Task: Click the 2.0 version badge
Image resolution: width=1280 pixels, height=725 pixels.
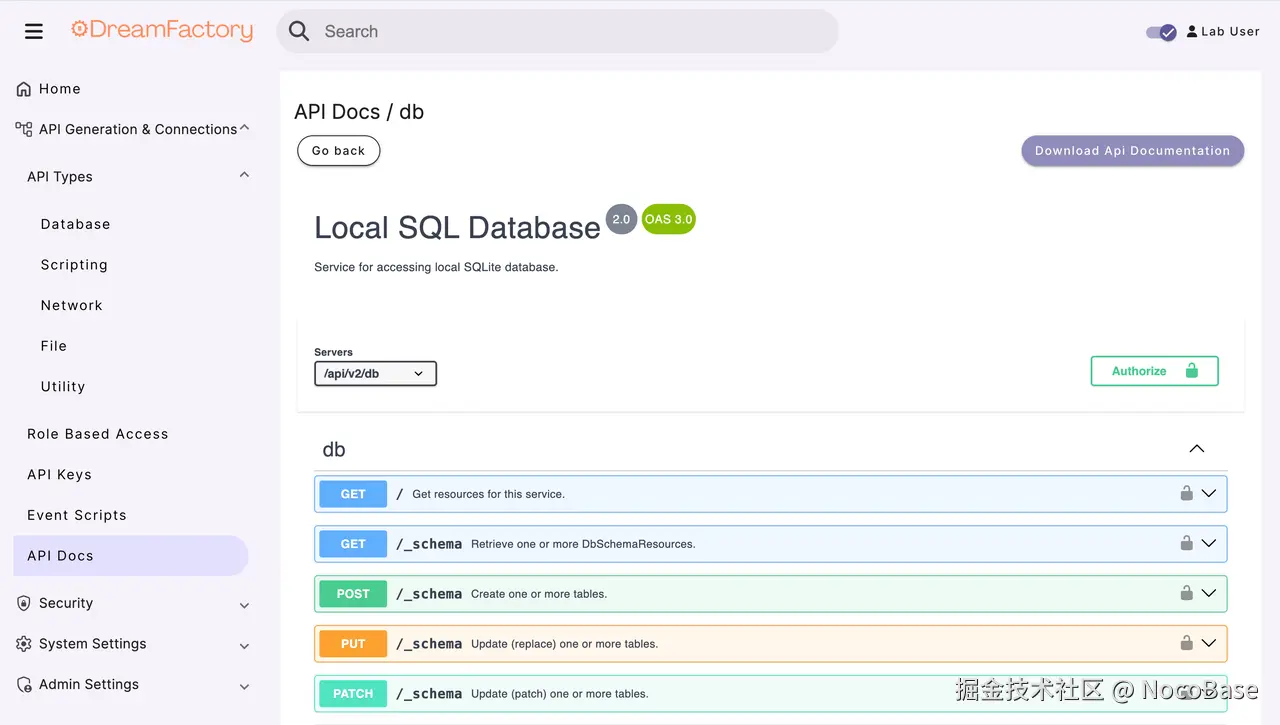Action: point(621,219)
